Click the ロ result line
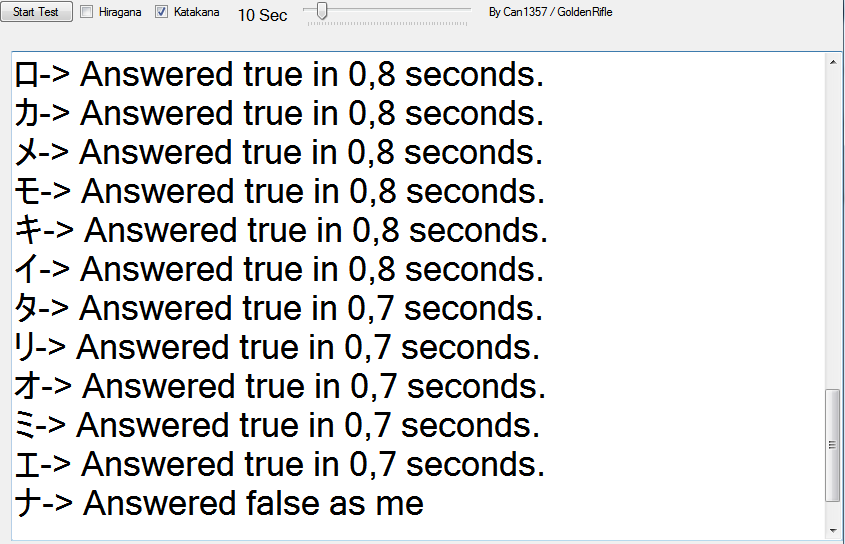Viewport: 845px width, 544px height. (279, 74)
